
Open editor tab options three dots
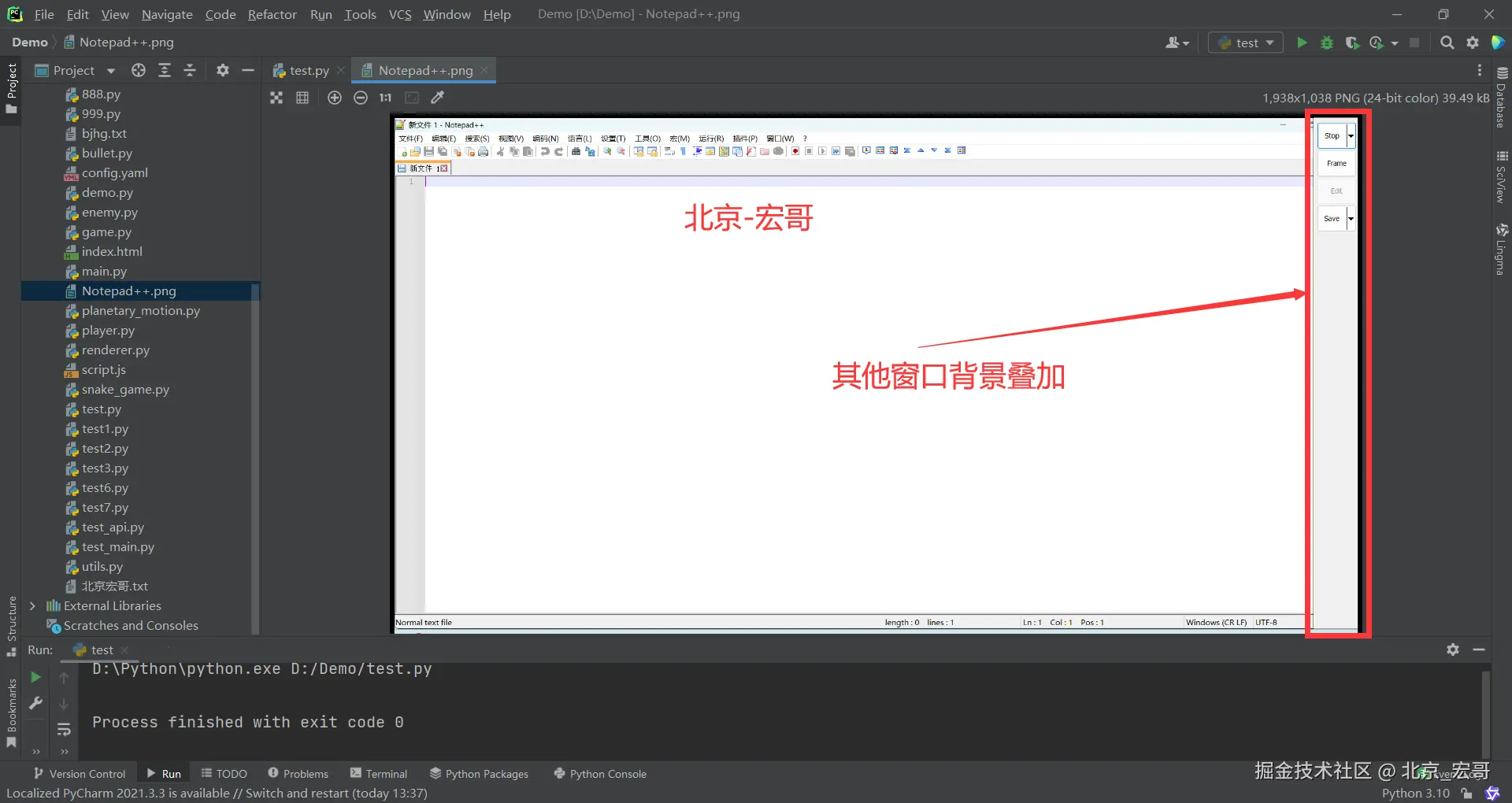1480,70
